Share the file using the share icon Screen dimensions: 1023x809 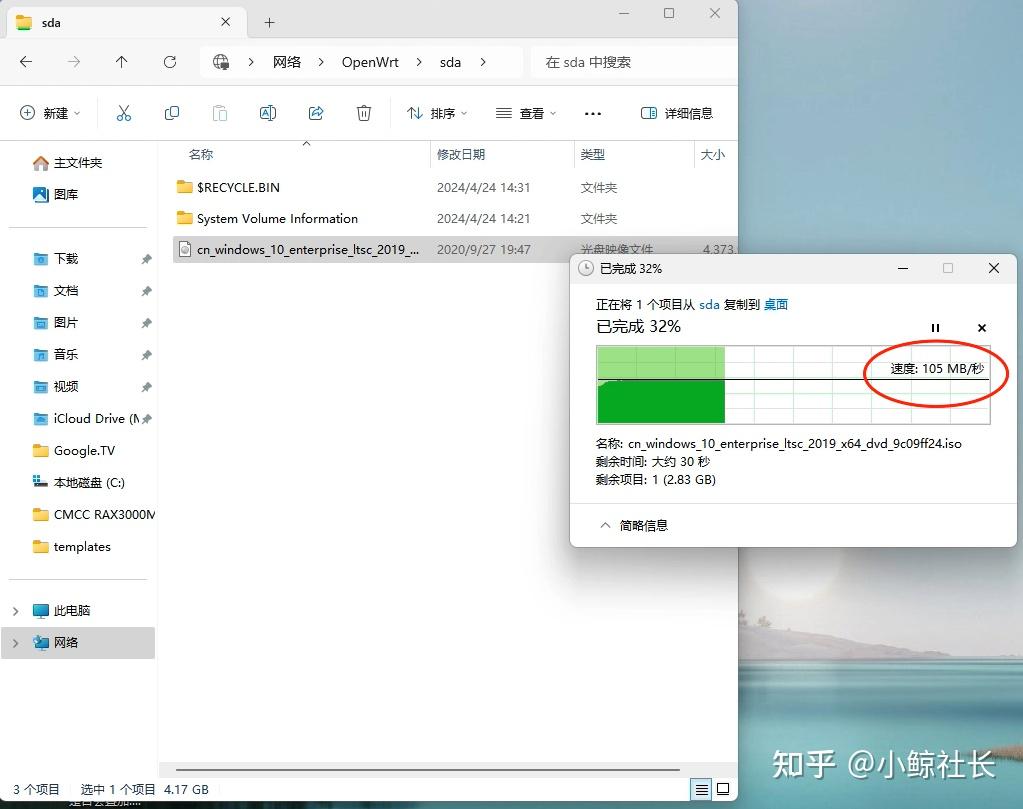[316, 112]
